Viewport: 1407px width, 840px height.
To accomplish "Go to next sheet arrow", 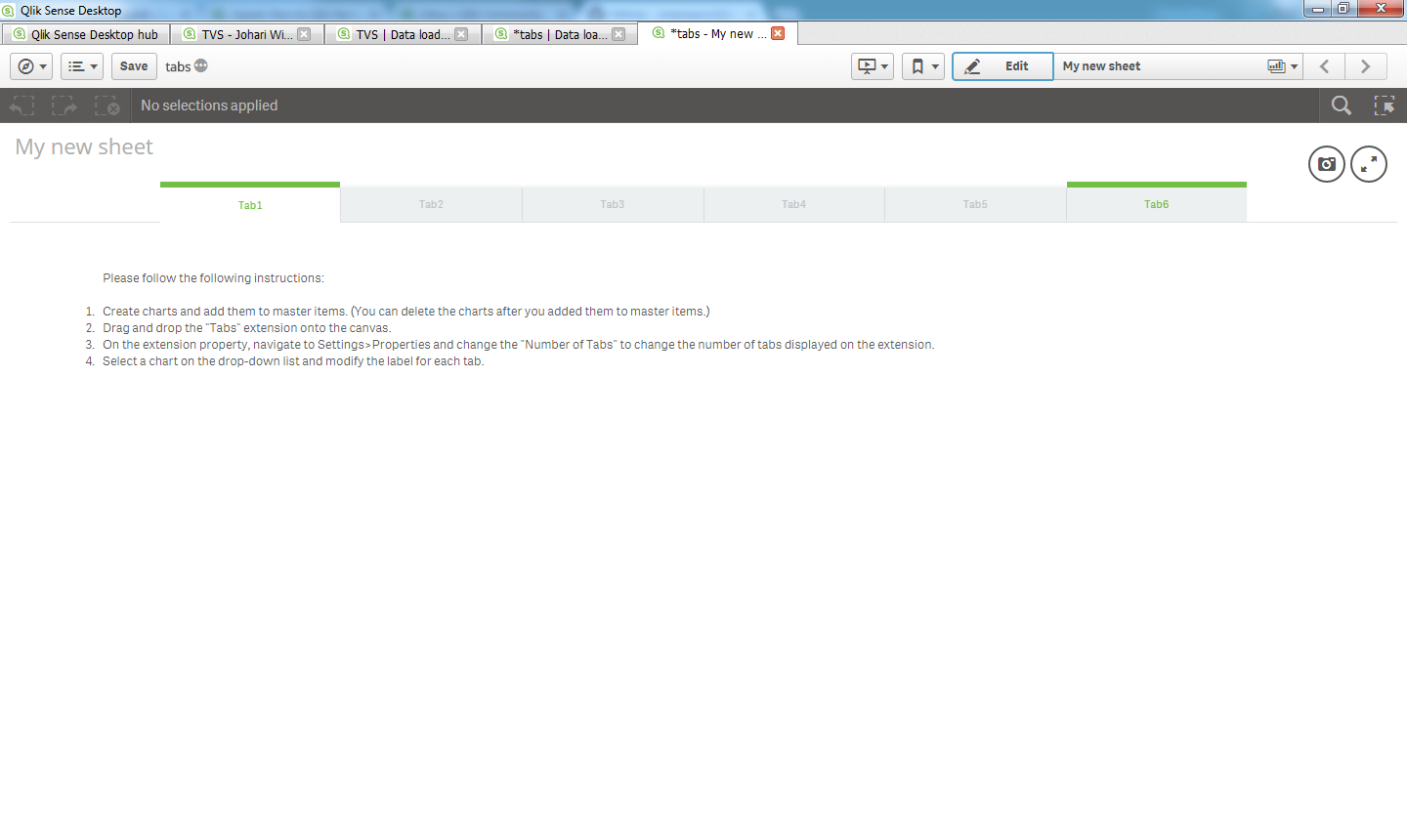I will coord(1366,66).
